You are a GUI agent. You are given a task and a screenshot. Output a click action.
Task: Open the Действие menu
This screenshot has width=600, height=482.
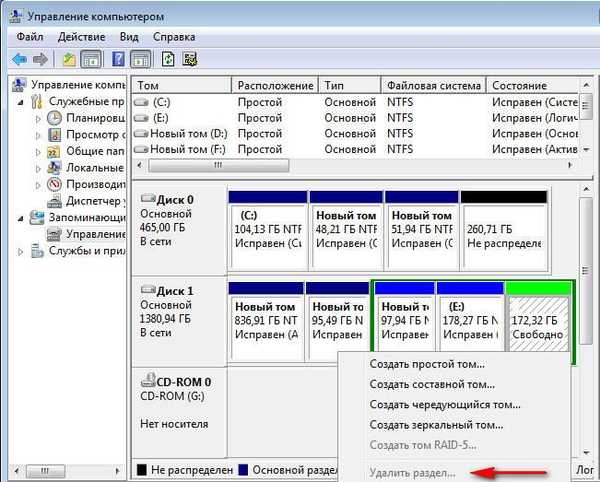coord(81,37)
